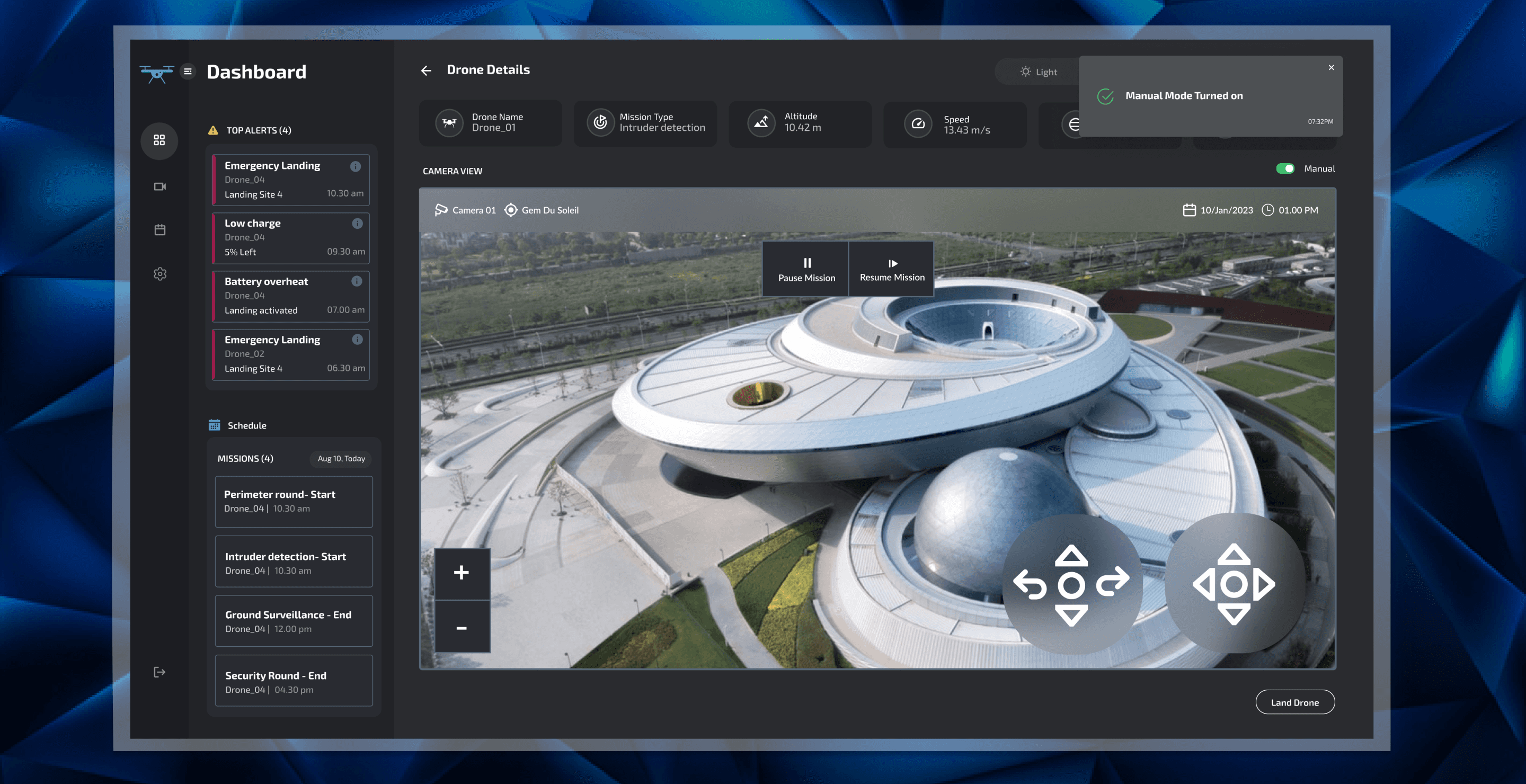Dismiss the Manual Mode Turned on notification
The height and width of the screenshot is (784, 1526).
click(1330, 67)
